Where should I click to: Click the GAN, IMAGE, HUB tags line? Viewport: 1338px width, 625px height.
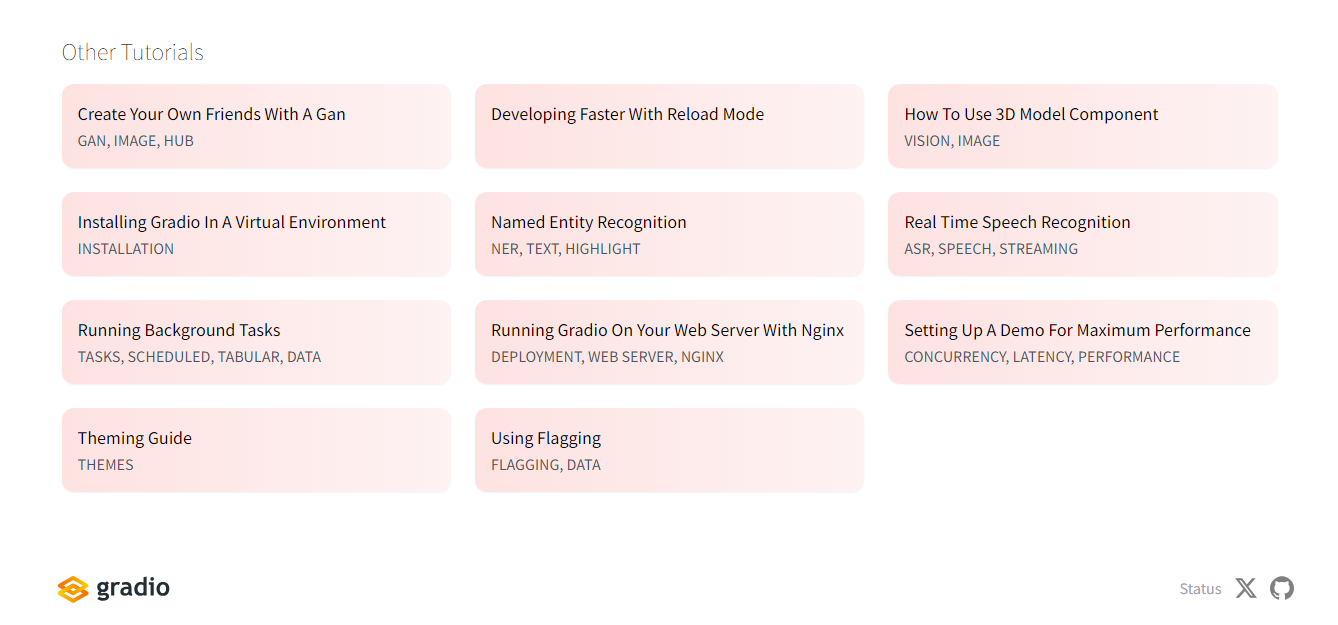tap(135, 141)
